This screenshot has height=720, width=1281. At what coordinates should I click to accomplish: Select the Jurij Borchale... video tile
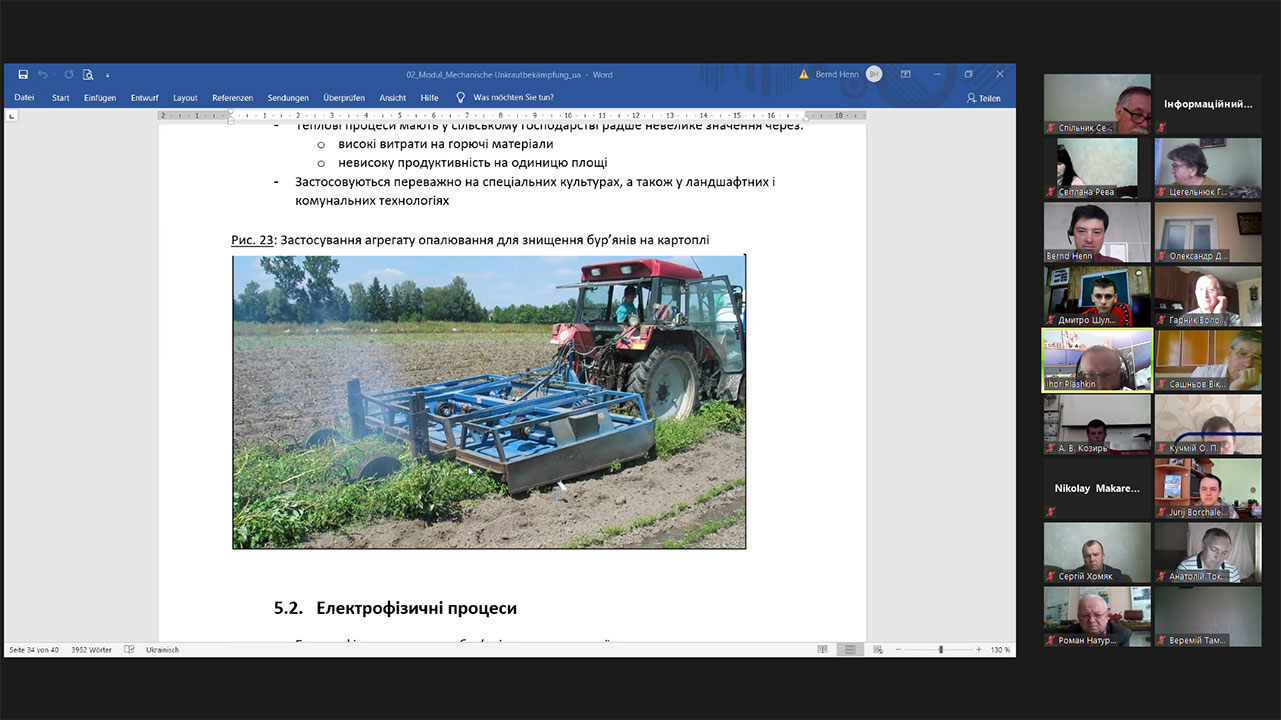coord(1208,488)
